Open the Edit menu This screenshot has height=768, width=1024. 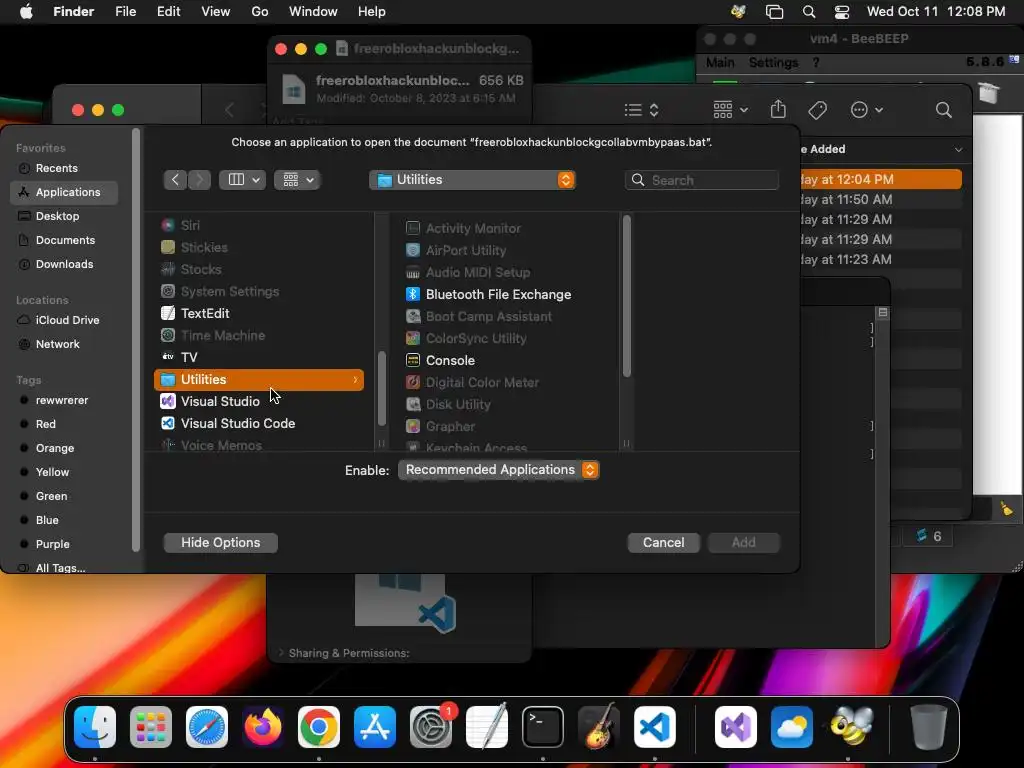pos(168,12)
